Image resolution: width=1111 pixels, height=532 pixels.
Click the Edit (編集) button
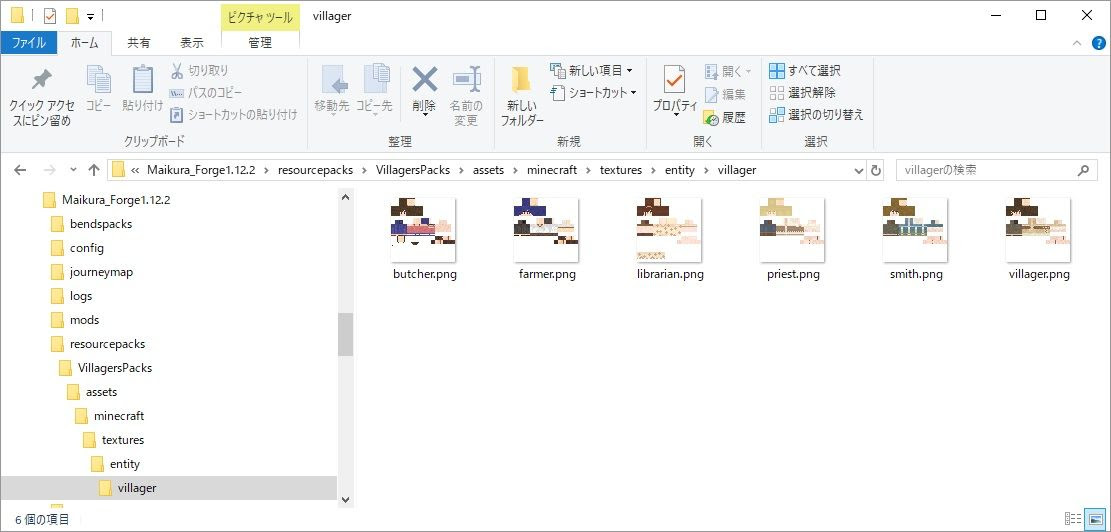[x=725, y=94]
